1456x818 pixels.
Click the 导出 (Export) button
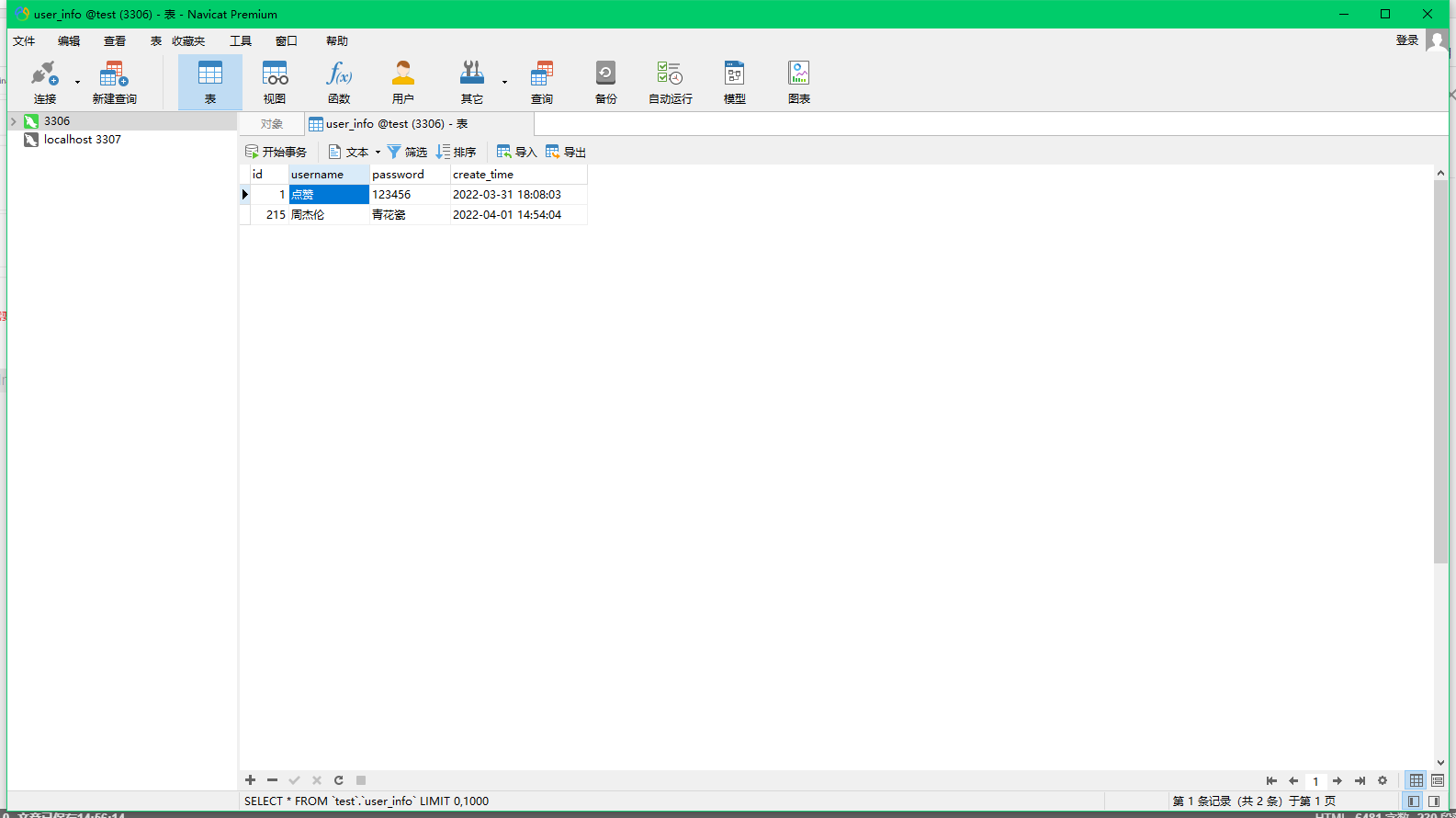click(x=566, y=153)
